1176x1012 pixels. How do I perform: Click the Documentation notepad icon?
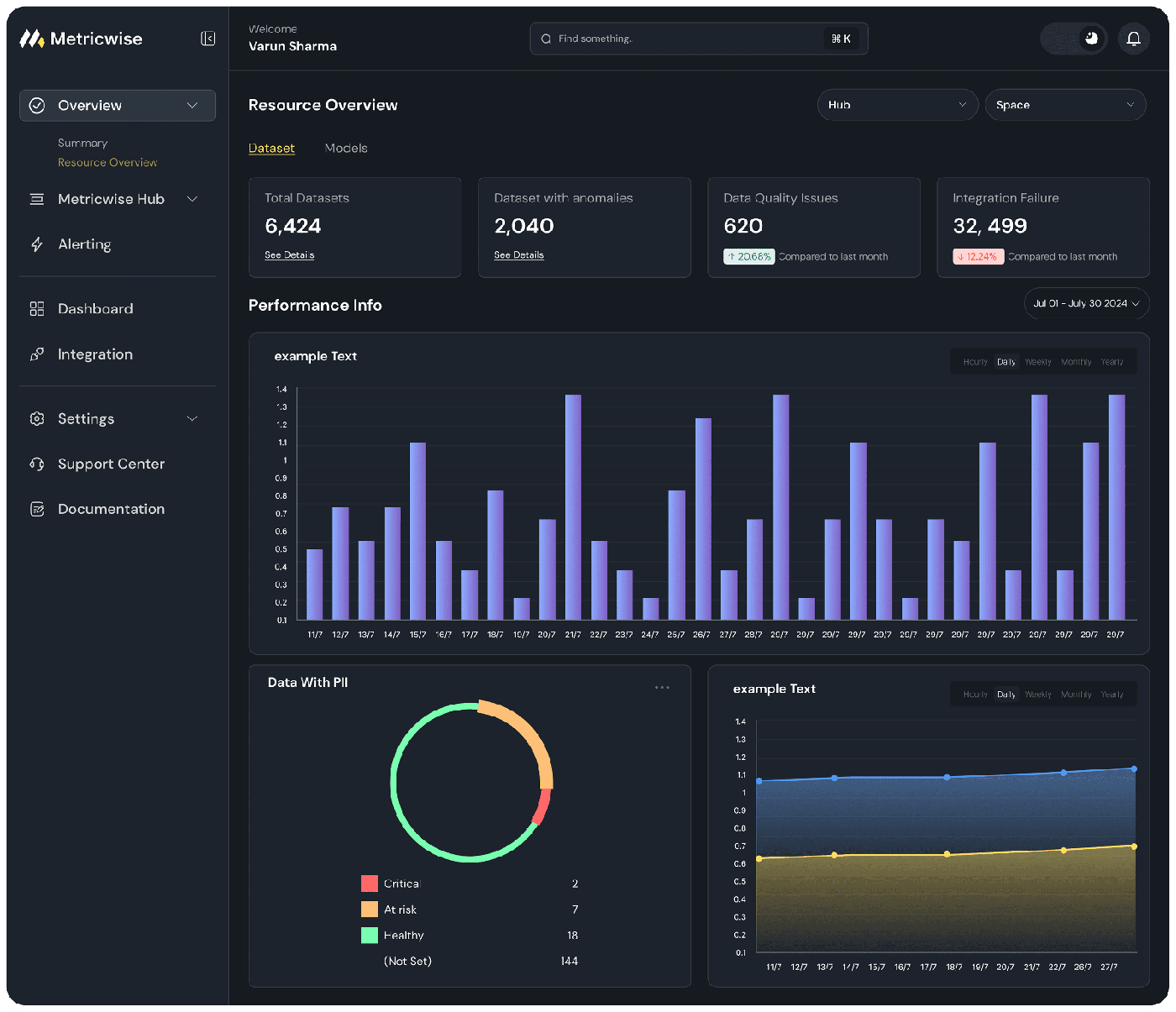(x=37, y=509)
